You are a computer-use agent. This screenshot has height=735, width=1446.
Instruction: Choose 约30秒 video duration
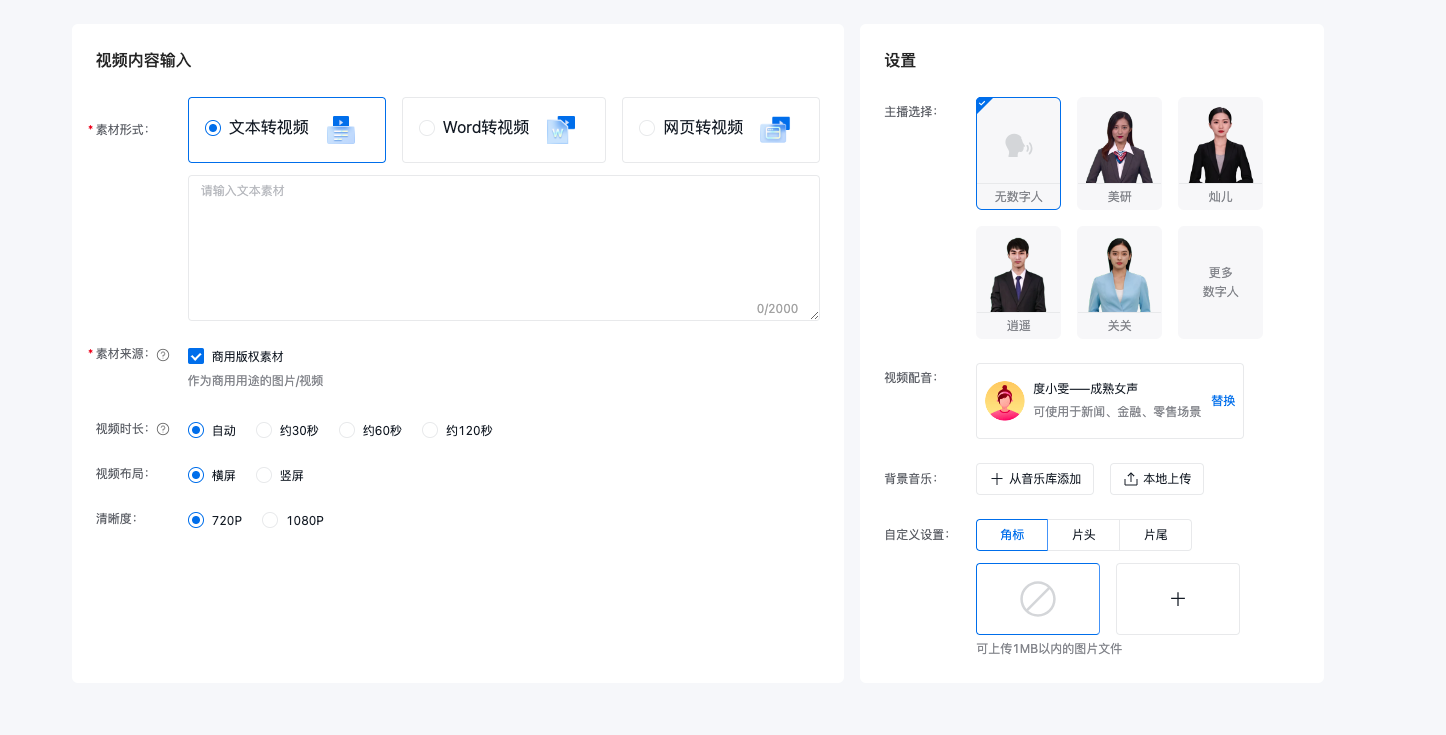[264, 430]
